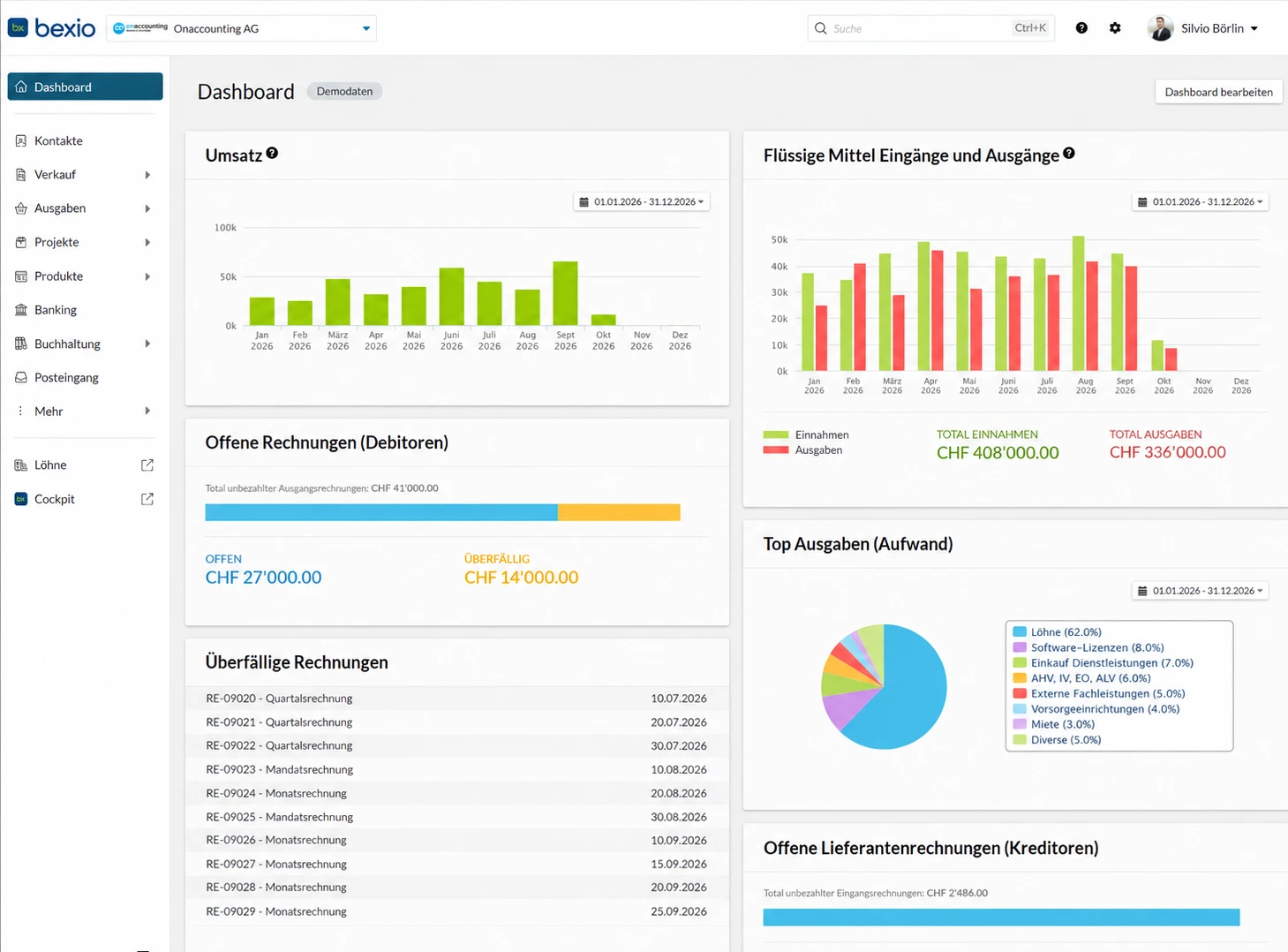
Task: Click the Ausgaben basket icon
Action: [21, 208]
